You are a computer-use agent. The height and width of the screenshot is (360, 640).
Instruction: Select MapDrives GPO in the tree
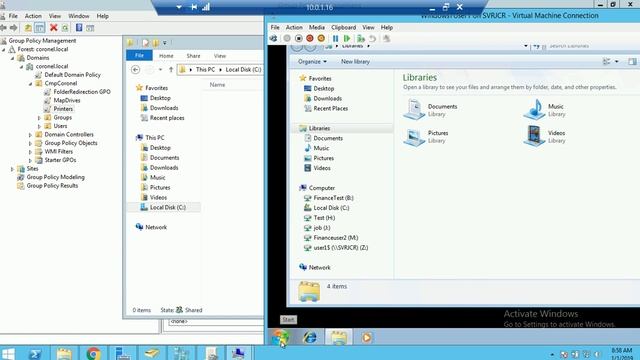coord(67,100)
